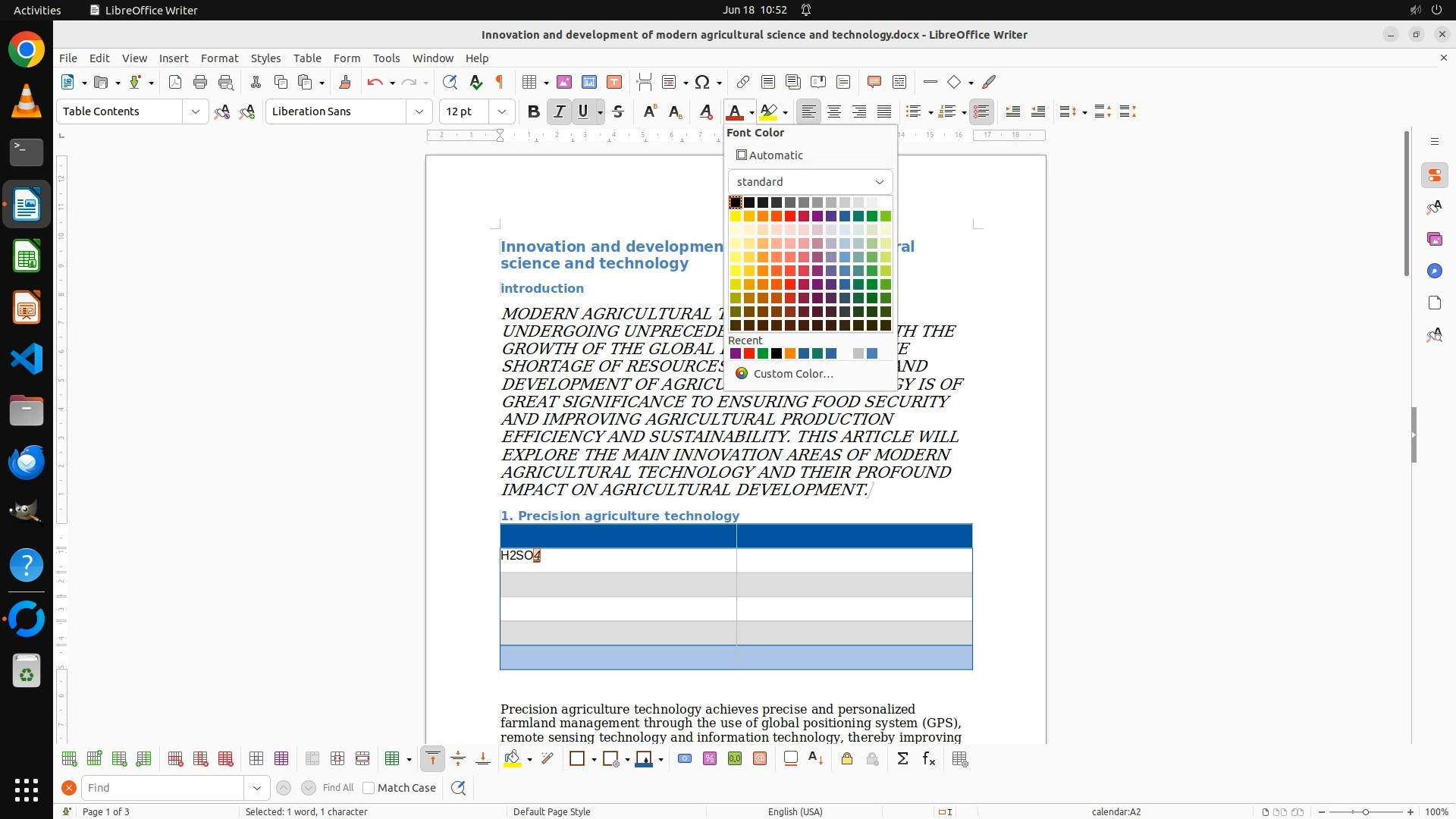Click the Print icon
1456x819 pixels.
tap(200, 82)
